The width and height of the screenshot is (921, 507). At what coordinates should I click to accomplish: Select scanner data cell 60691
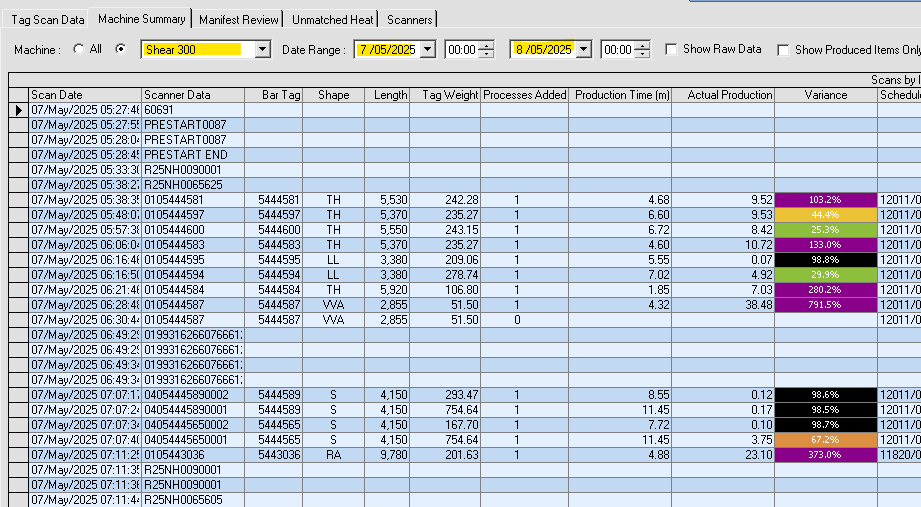coord(193,110)
